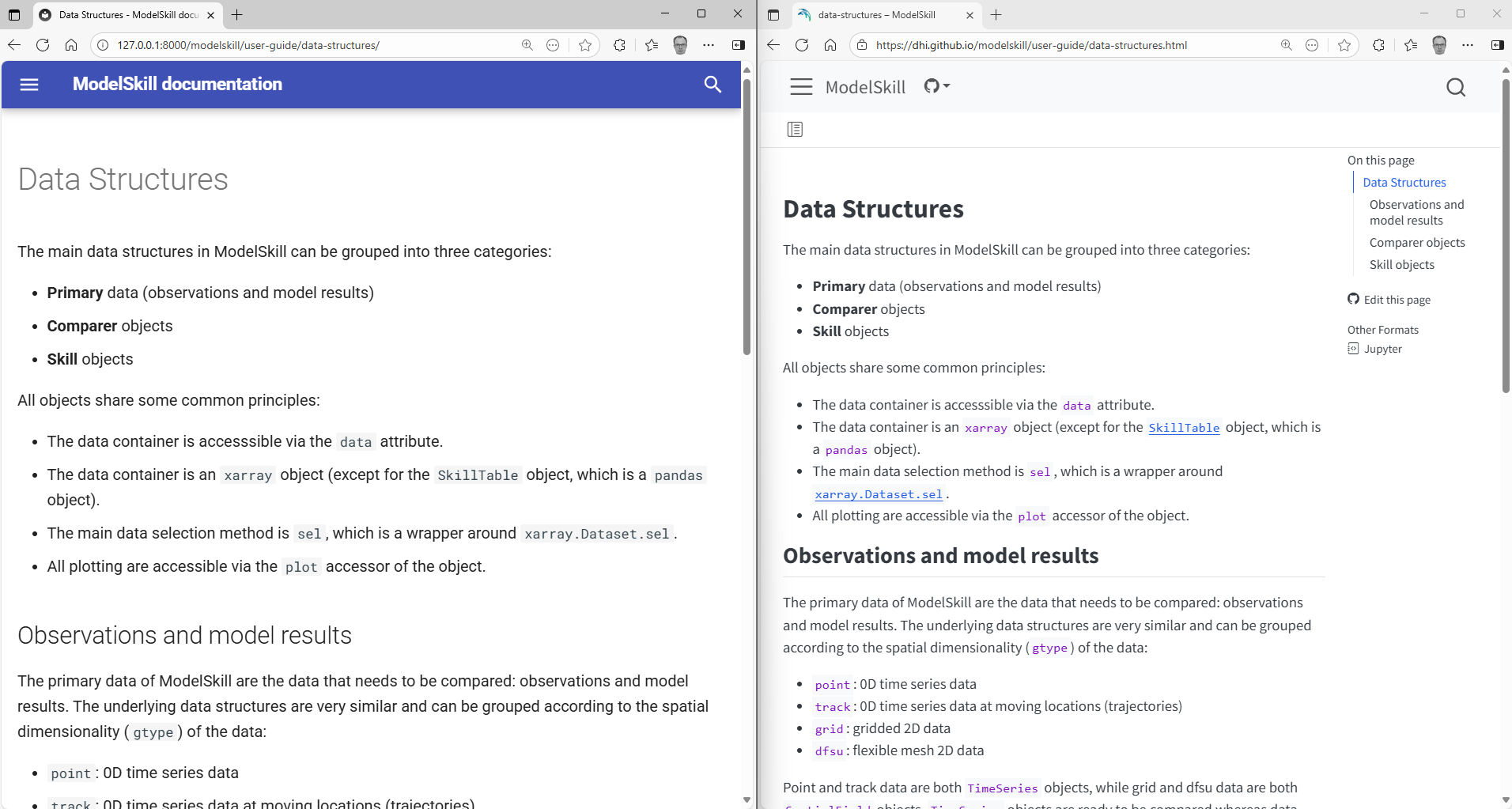Jump to Observations and model results TOC entry
The height and width of the screenshot is (809, 1512).
point(1416,213)
